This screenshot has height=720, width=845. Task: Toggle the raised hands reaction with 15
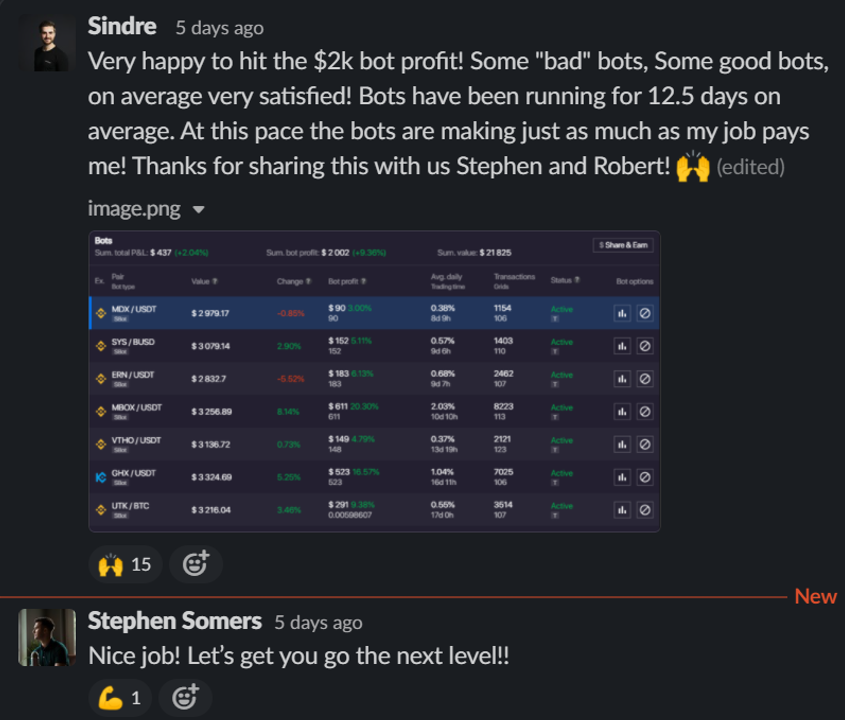pos(125,564)
